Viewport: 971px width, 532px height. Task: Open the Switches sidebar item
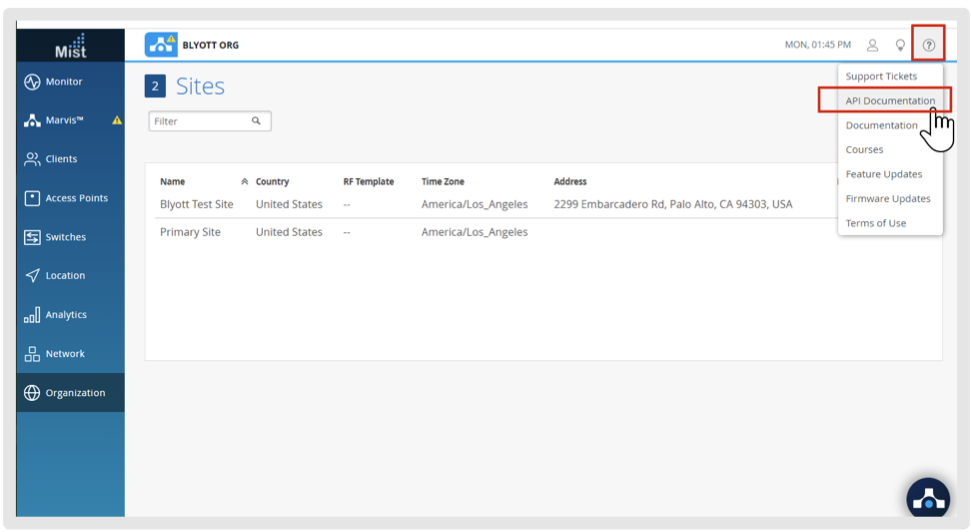pyautogui.click(x=65, y=237)
